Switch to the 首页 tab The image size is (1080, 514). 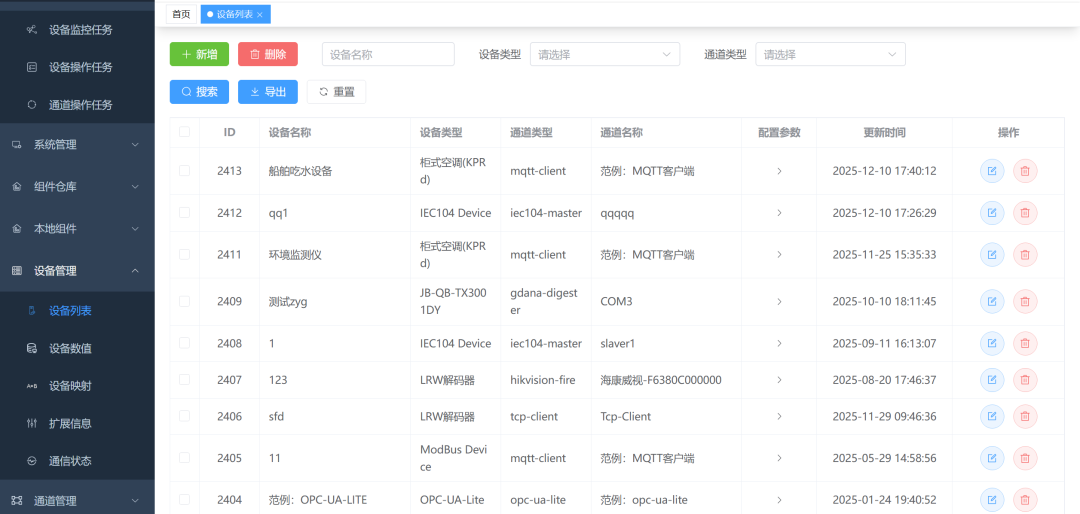pos(181,14)
